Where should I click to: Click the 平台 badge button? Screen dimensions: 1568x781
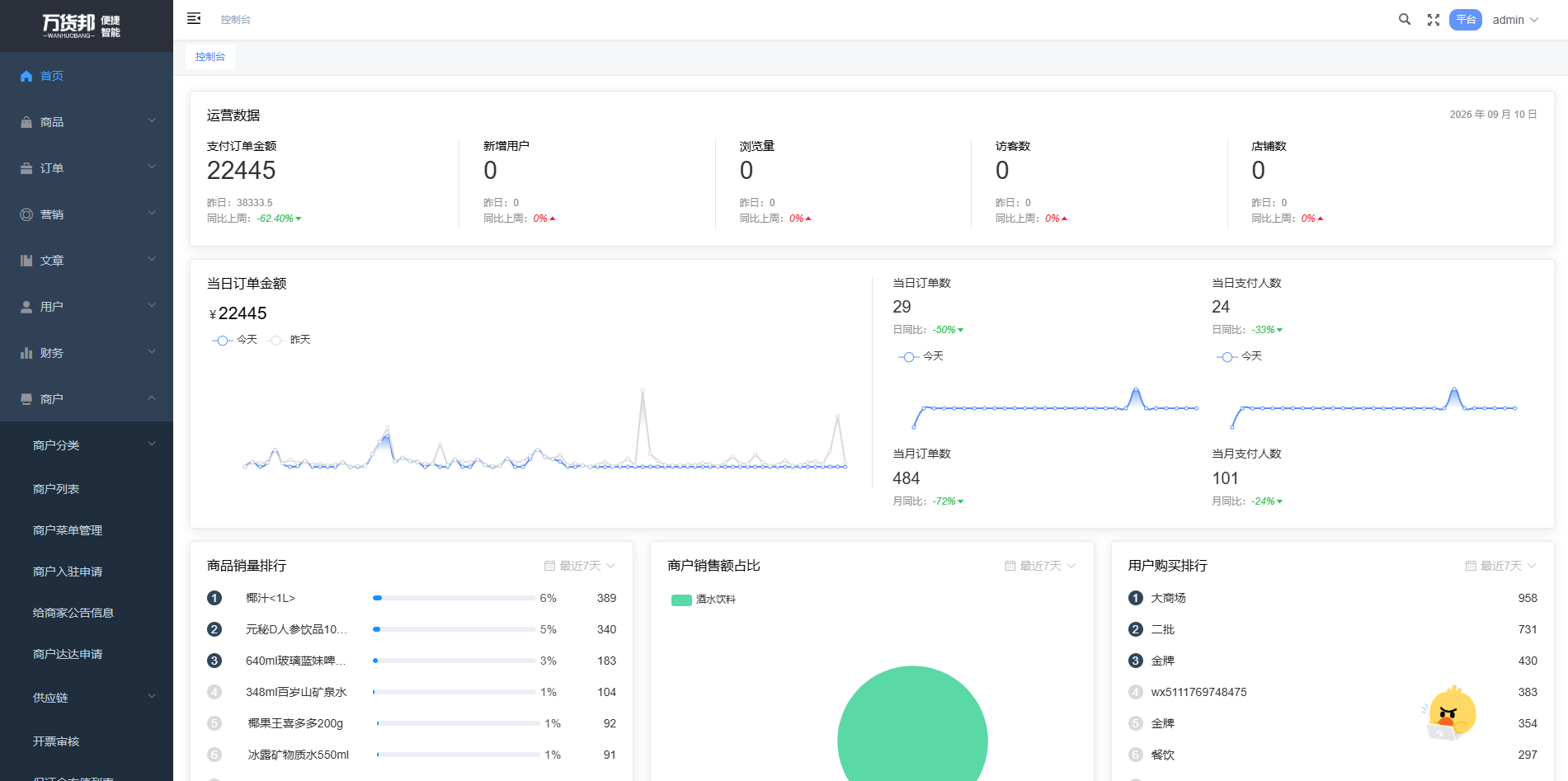click(1466, 20)
